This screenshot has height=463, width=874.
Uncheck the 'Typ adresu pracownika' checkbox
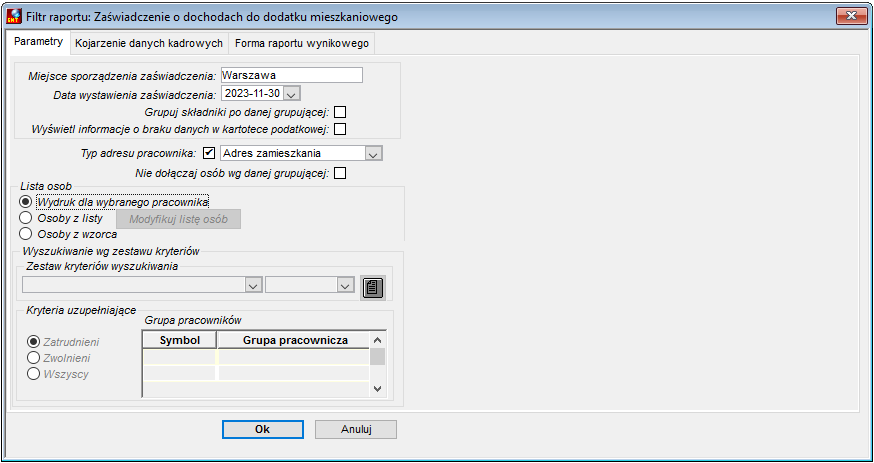click(x=209, y=153)
